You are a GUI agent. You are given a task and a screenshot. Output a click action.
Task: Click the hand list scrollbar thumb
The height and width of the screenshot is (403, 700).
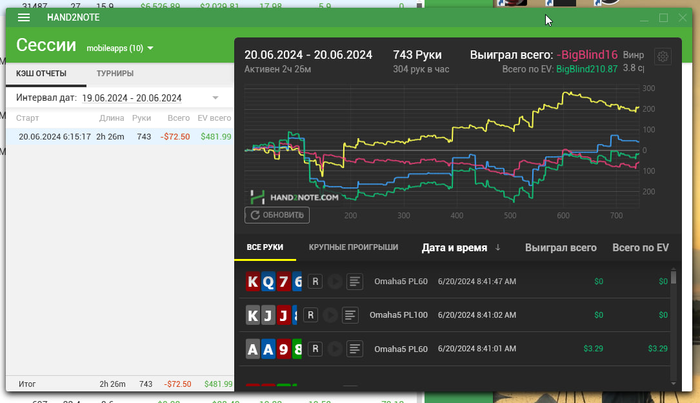pos(673,278)
